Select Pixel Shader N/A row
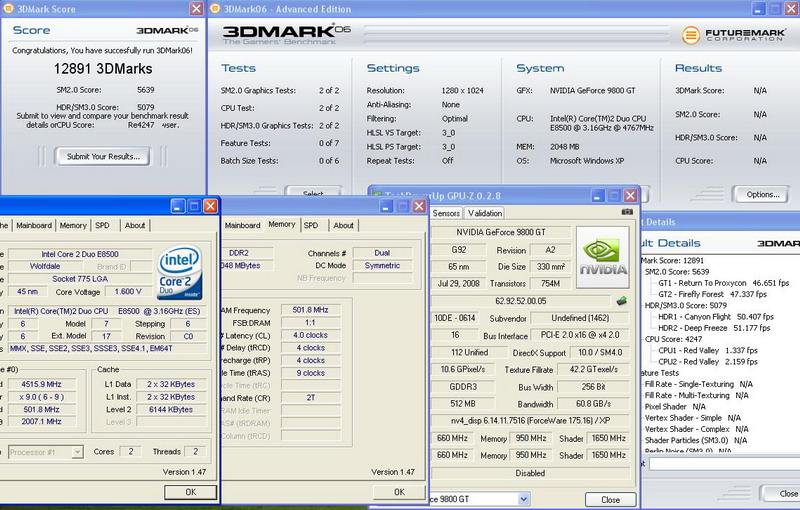 coord(675,406)
